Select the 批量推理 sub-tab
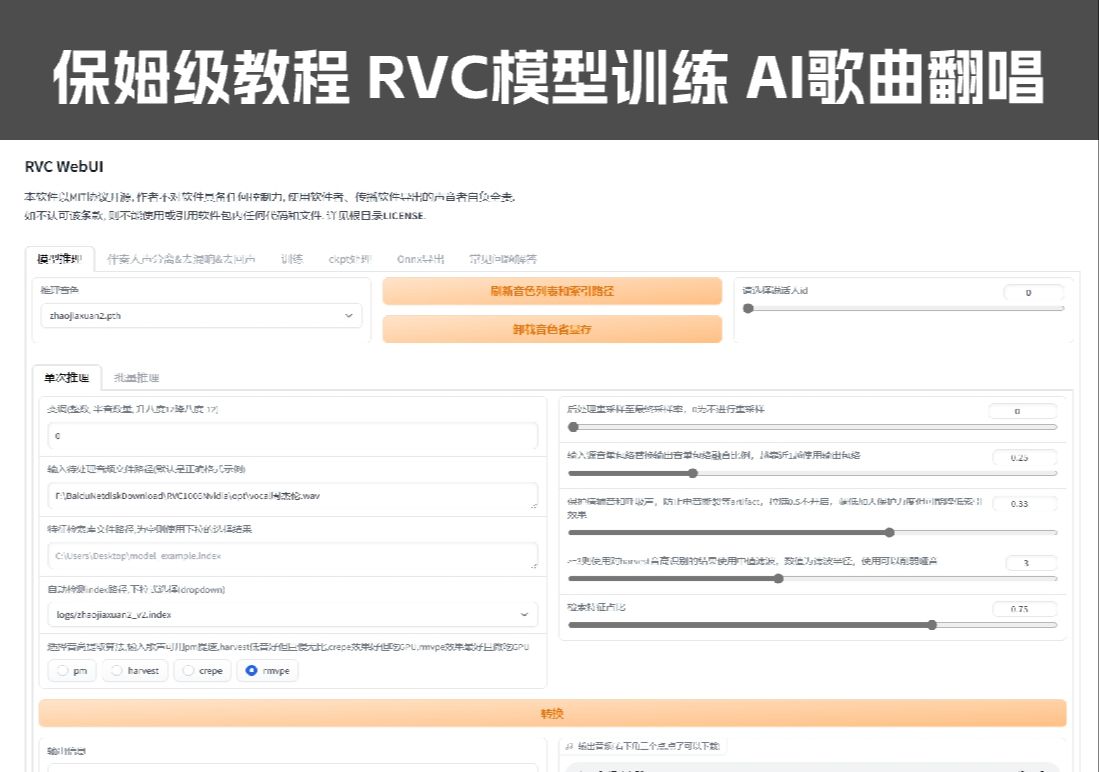 click(136, 377)
